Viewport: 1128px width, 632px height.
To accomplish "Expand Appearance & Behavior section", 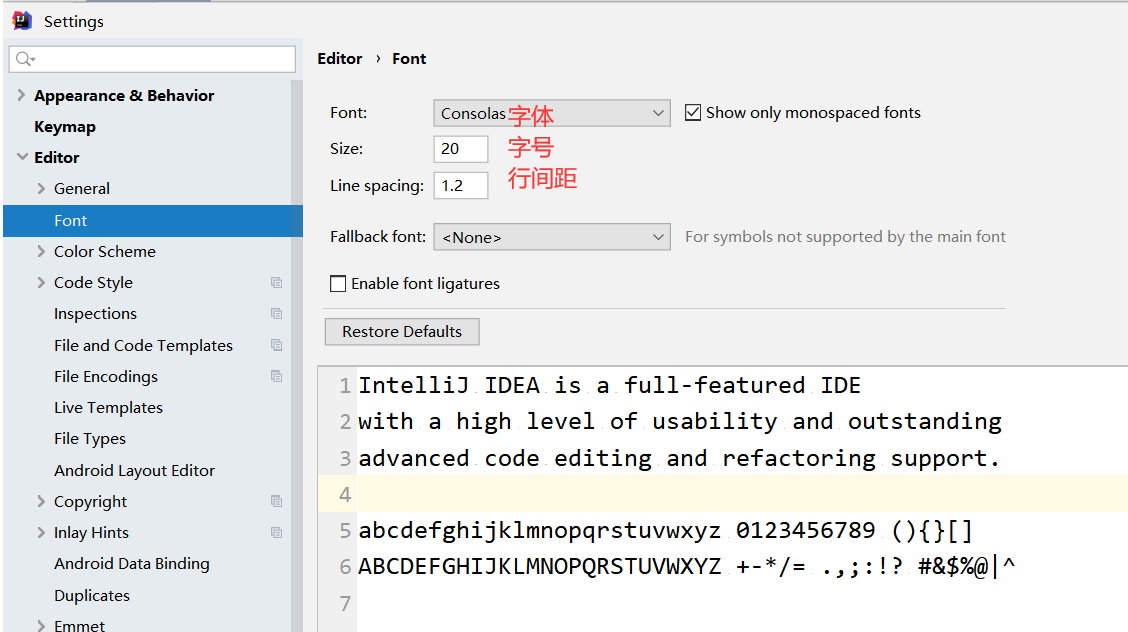I will click(x=22, y=95).
